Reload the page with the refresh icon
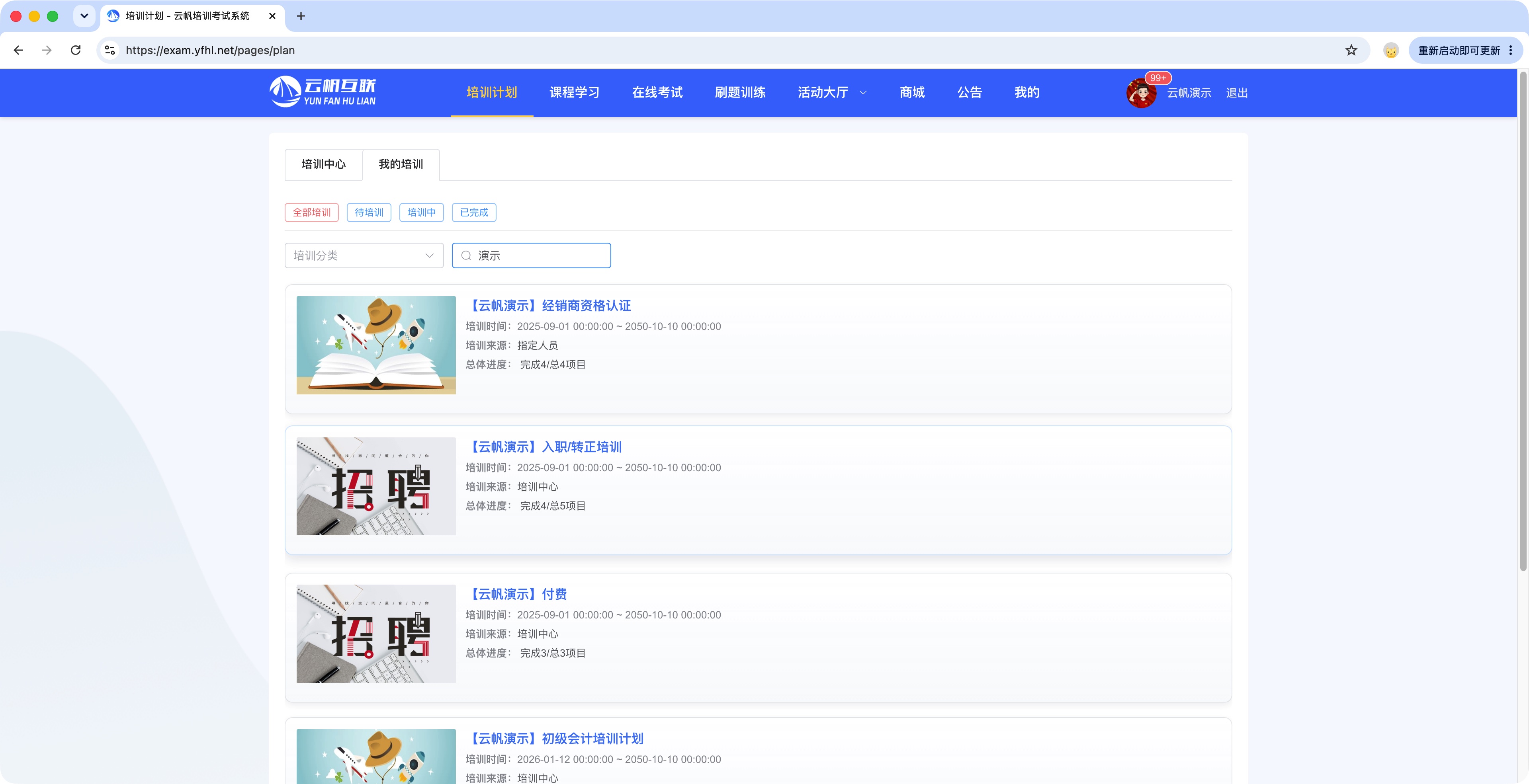1529x784 pixels. coord(75,51)
